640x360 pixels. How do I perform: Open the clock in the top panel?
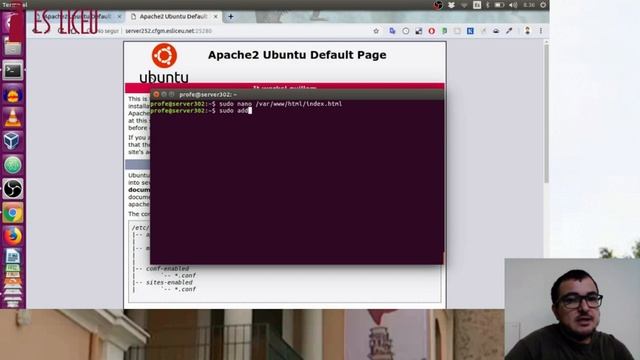pos(529,5)
